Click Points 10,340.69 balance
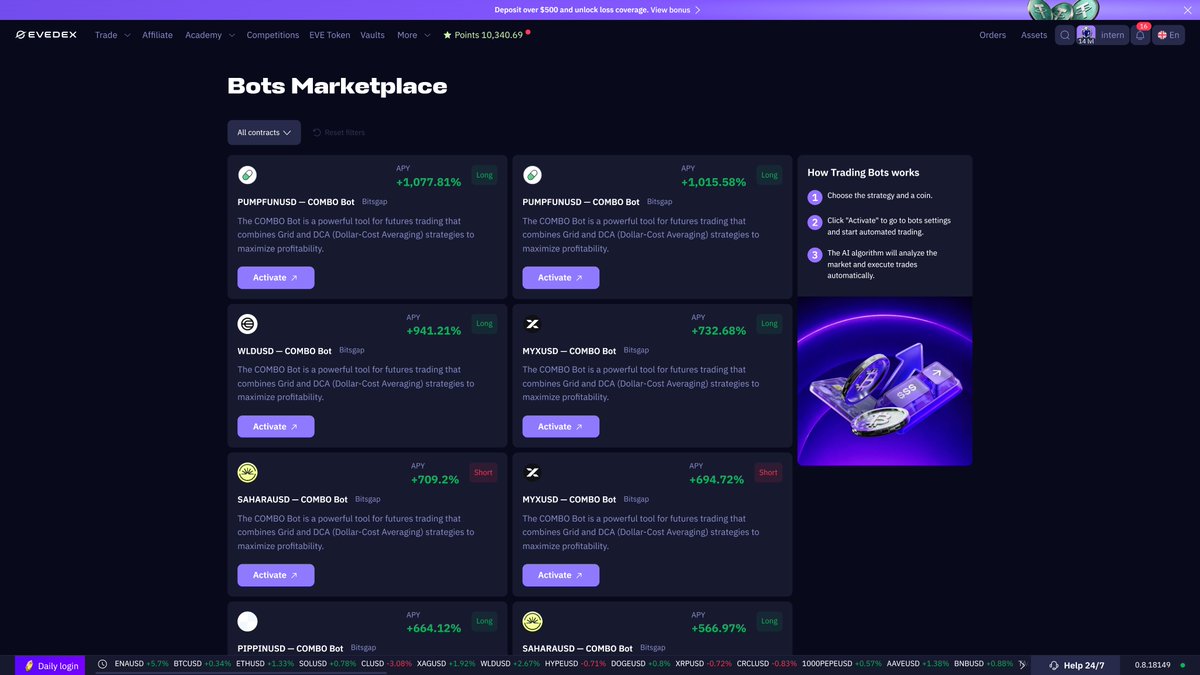This screenshot has width=1200, height=675. (x=483, y=35)
